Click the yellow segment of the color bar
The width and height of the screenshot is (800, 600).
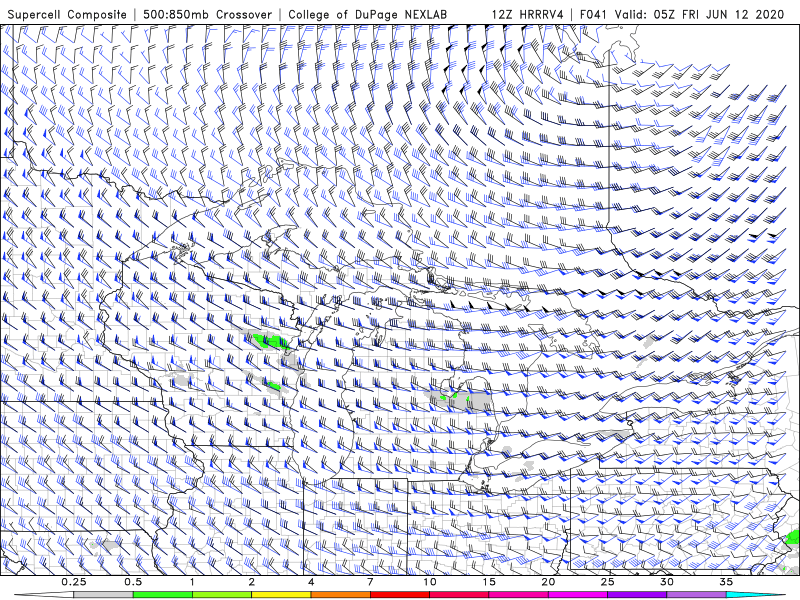(281, 595)
